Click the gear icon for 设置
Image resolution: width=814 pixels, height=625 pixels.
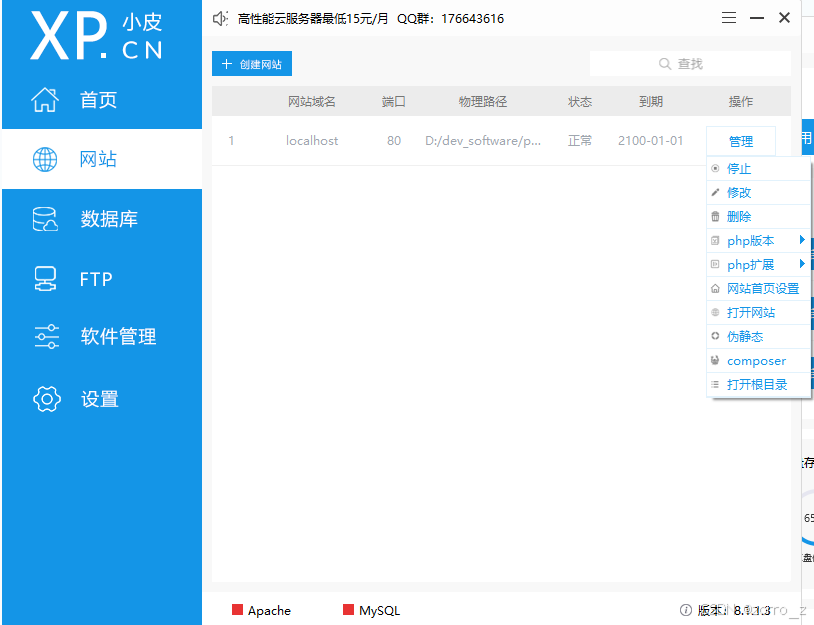click(x=47, y=399)
